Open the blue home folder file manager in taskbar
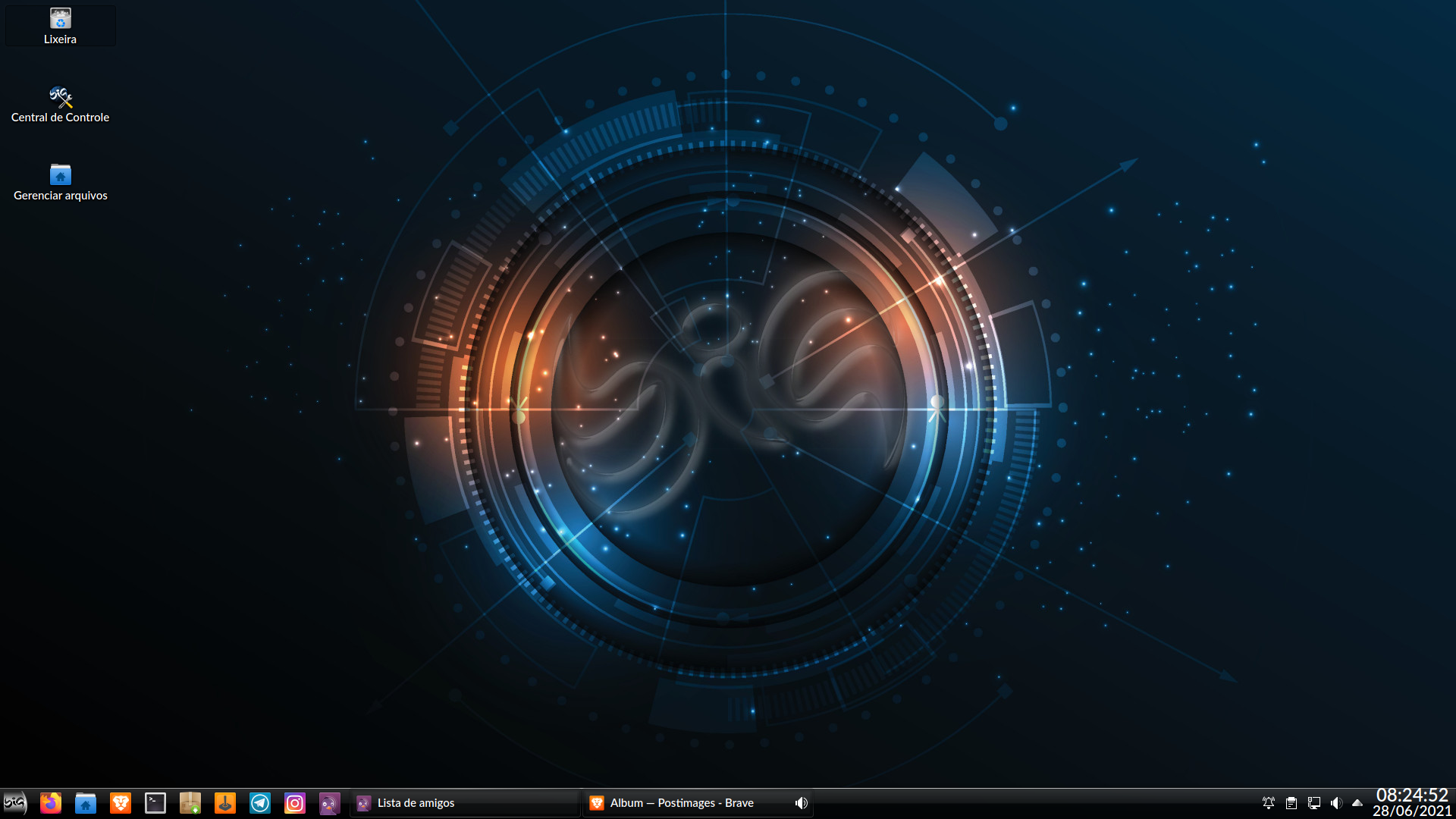Screen dimensions: 1456x819 pos(86,803)
